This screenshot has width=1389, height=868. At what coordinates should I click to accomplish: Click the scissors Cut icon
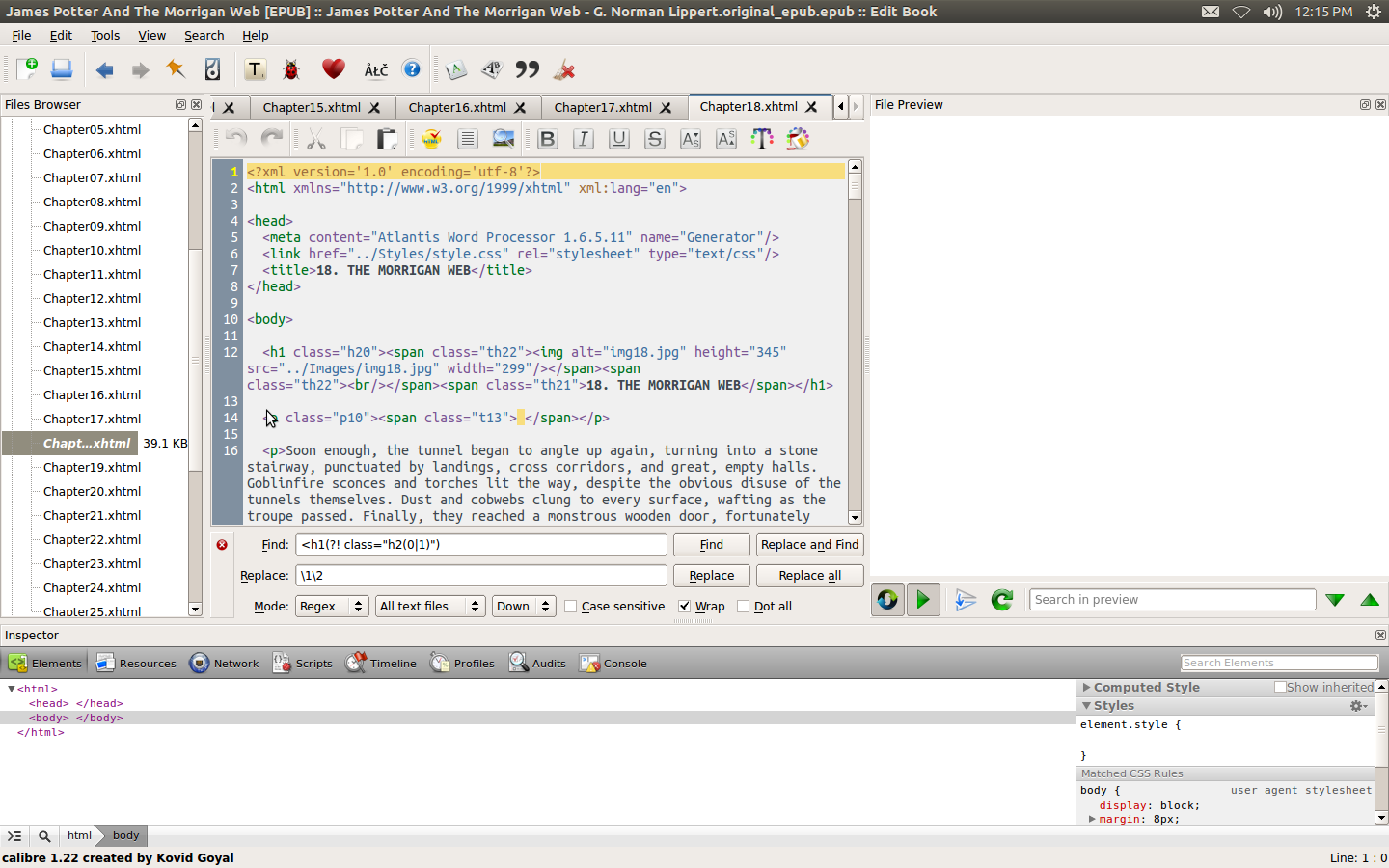coord(316,139)
